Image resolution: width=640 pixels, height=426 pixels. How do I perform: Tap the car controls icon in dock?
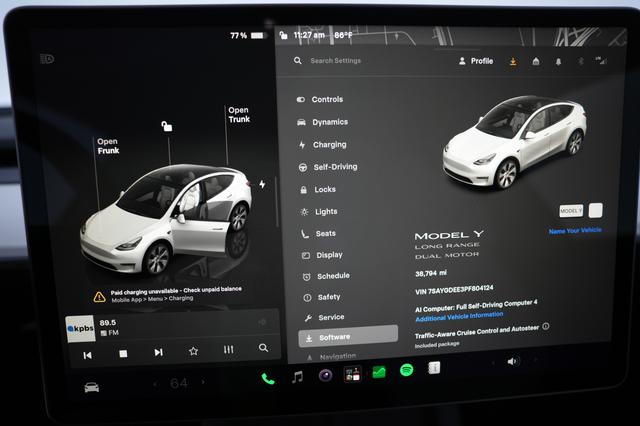pos(91,387)
